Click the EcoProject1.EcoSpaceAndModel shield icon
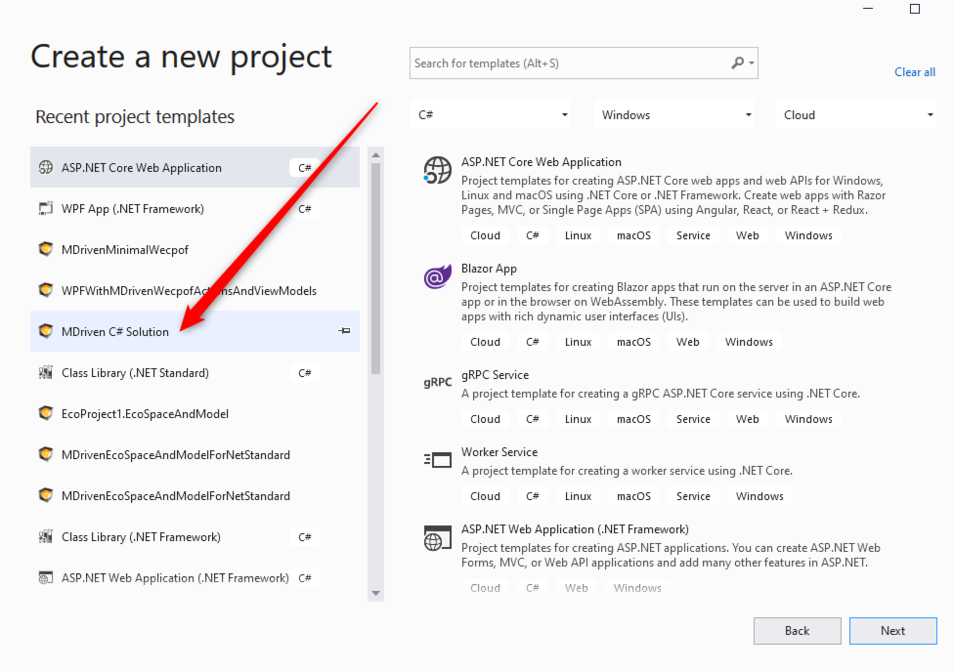This screenshot has height=672, width=954. [46, 414]
